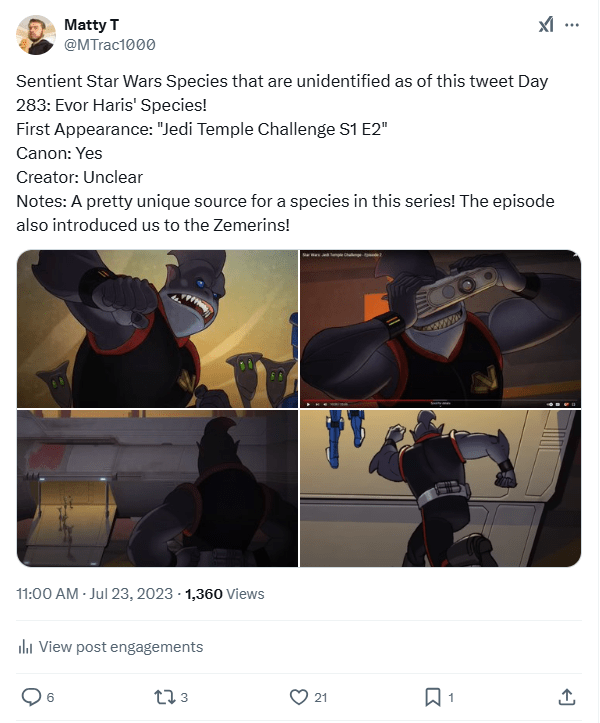Open Matty T's profile avatar
This screenshot has height=723, width=600.
[36, 35]
